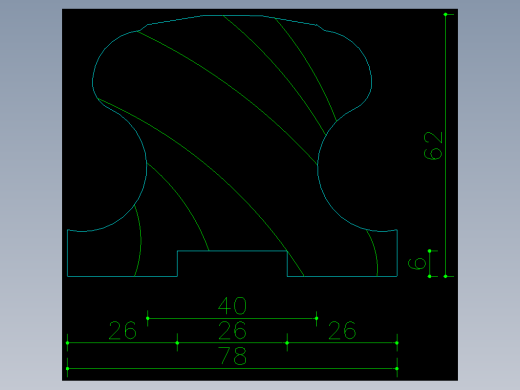The image size is (520, 390).
Task: Pick the leftmost 26 dimension text
Action: pyautogui.click(x=123, y=331)
